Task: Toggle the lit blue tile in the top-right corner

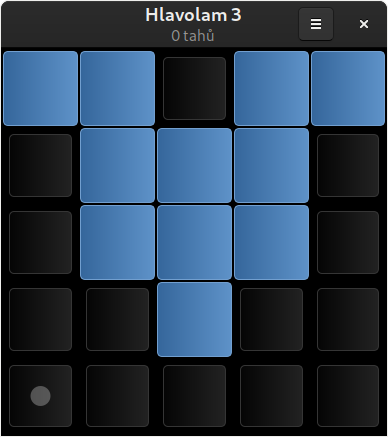Action: point(348,88)
